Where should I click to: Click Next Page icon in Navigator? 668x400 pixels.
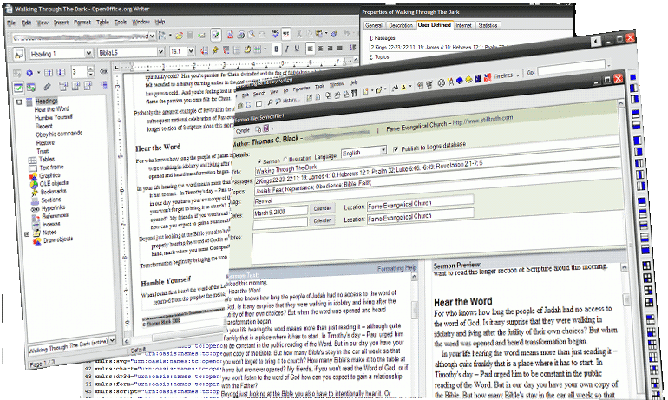click(60, 72)
